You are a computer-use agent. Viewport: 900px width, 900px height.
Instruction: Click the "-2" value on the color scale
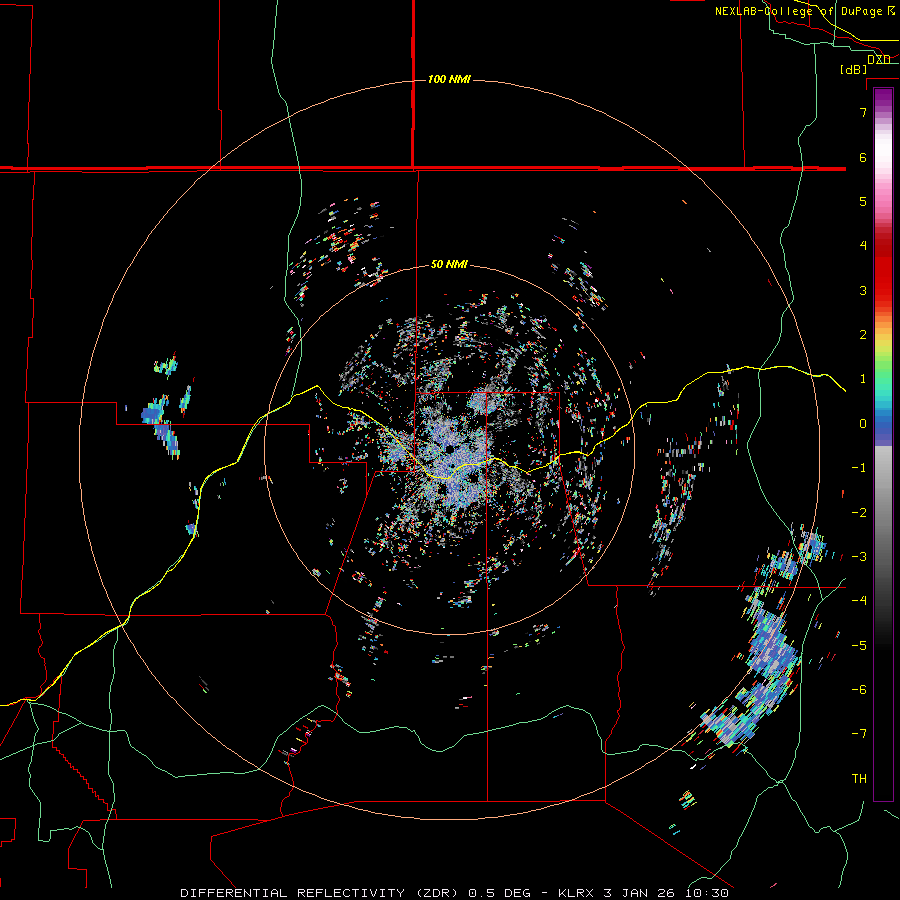859,513
